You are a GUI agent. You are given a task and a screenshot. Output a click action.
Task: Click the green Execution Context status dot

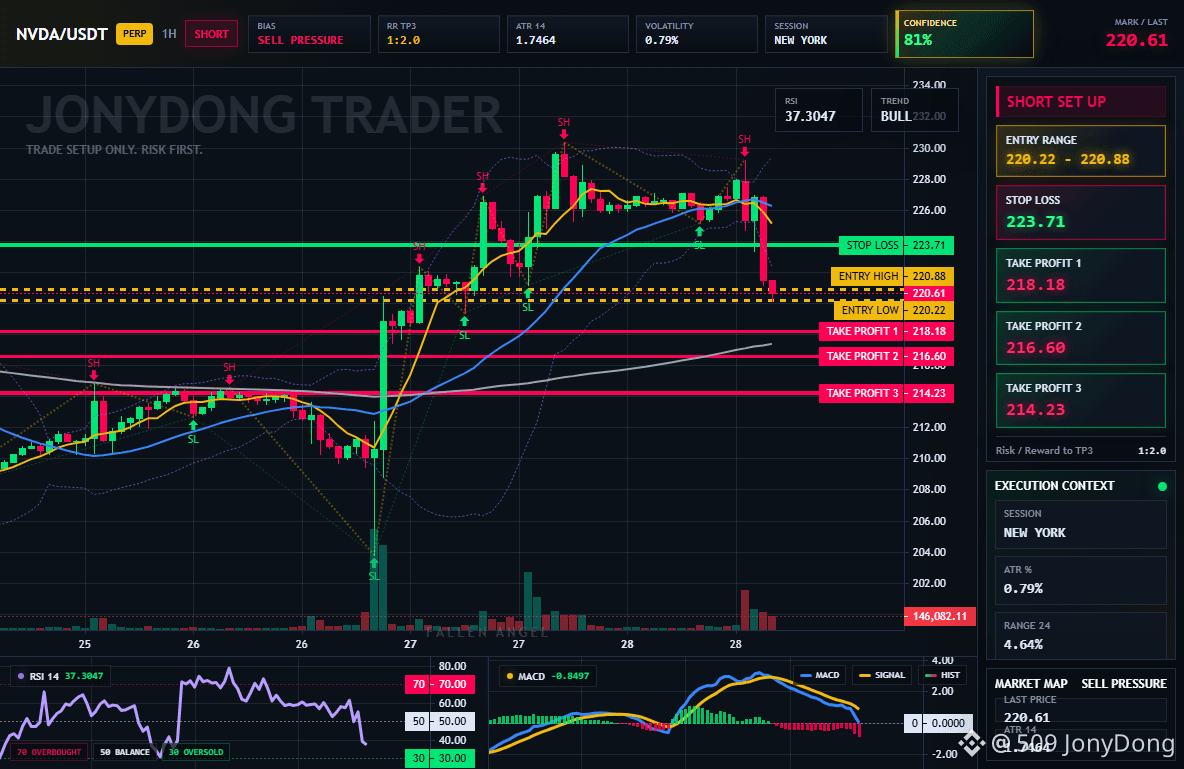click(x=1162, y=486)
